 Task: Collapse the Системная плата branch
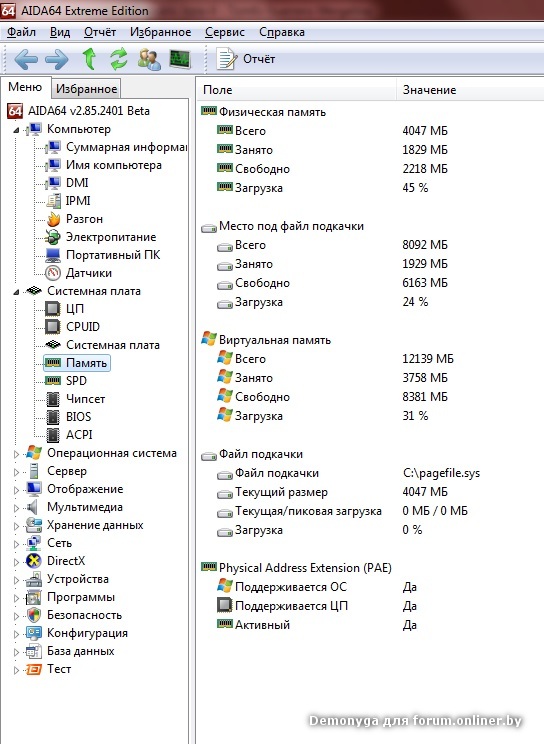point(16,292)
